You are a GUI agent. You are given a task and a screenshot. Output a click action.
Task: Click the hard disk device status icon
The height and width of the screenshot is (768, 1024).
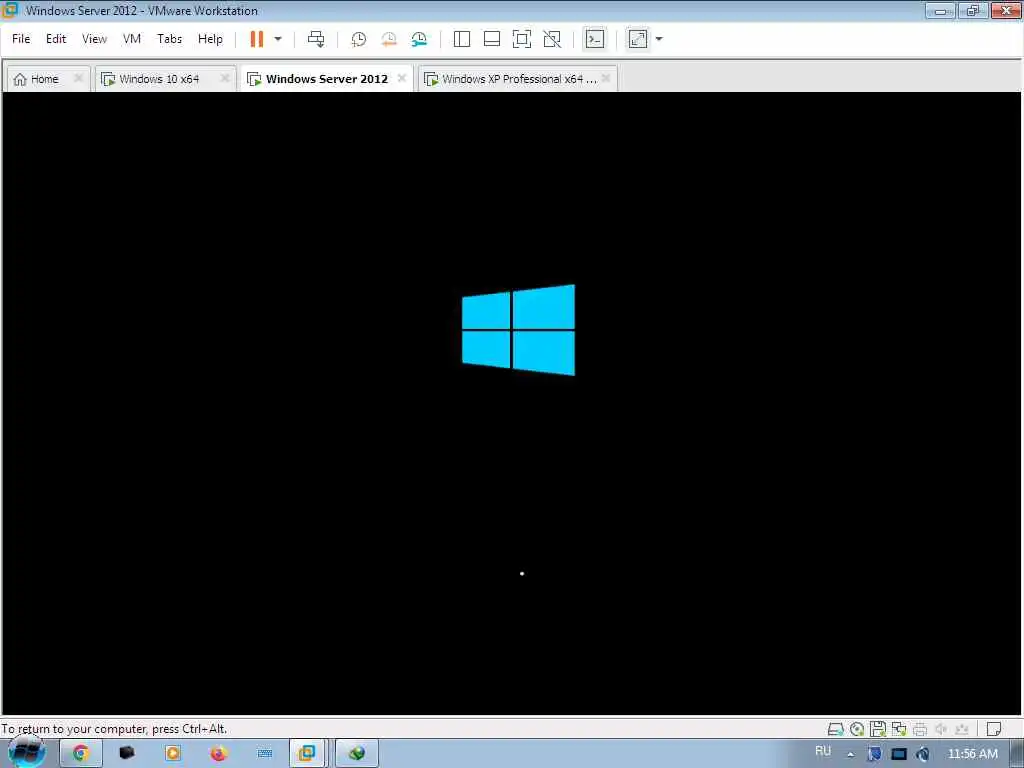click(x=835, y=729)
